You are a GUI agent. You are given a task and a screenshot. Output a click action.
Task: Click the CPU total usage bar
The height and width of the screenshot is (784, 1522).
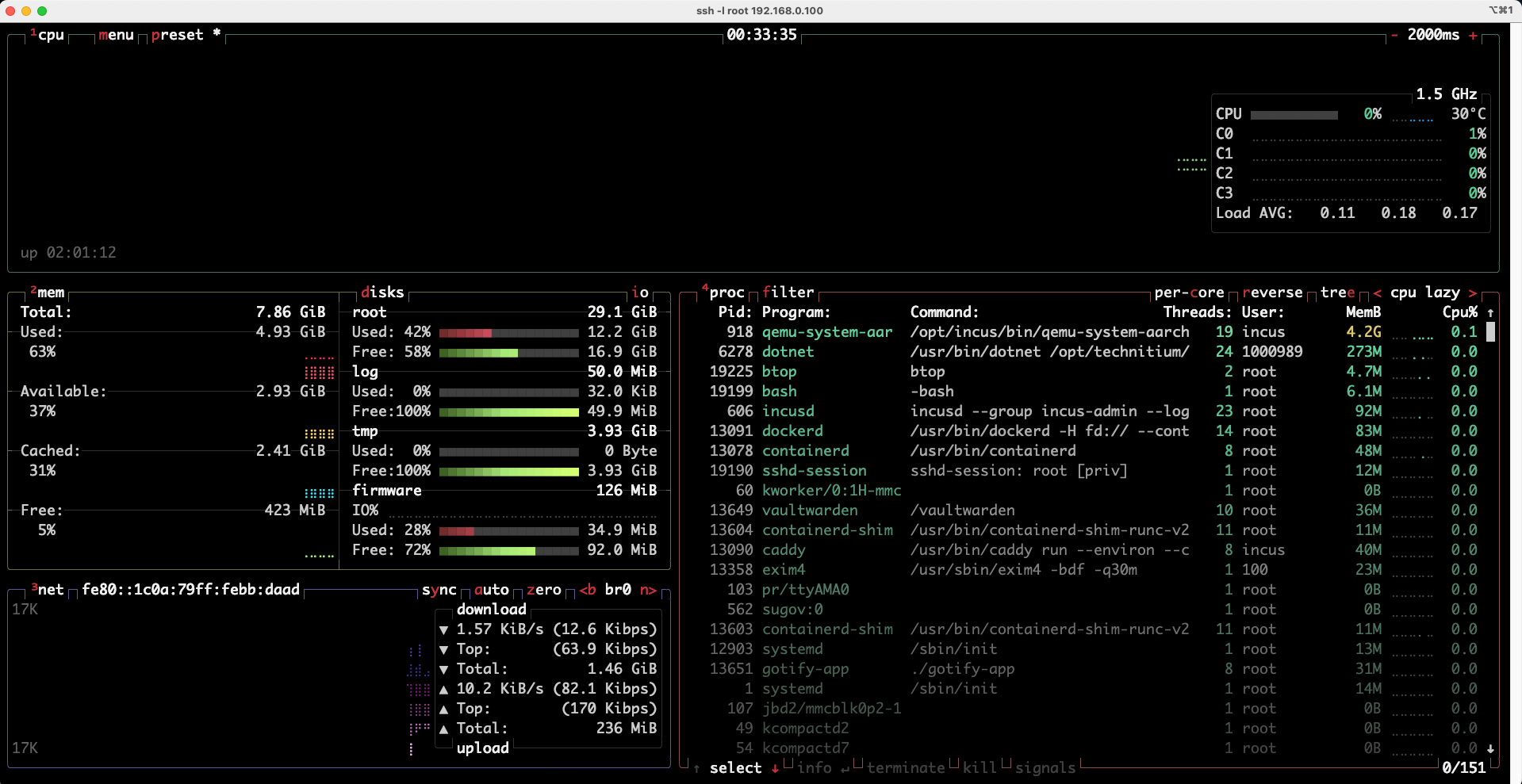[x=1294, y=115]
